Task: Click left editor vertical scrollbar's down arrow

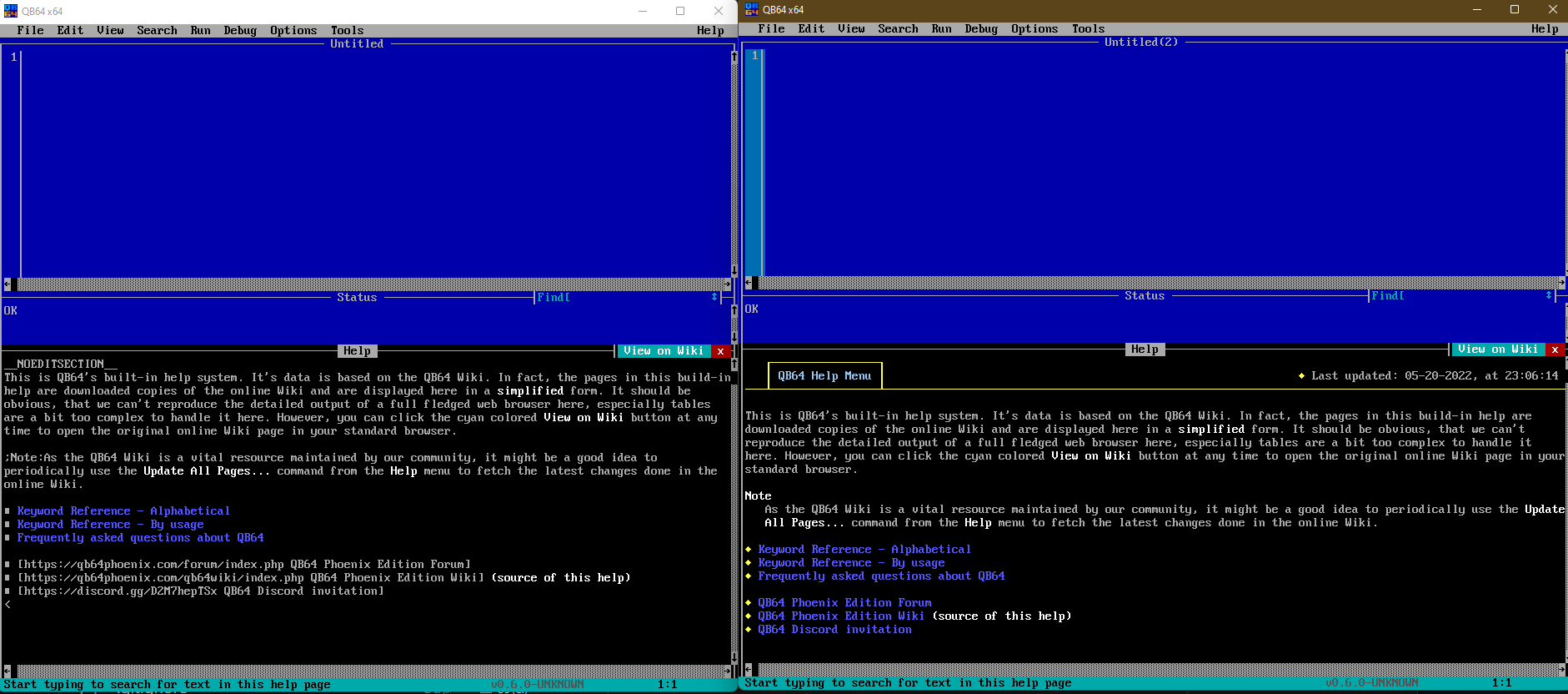Action: pyautogui.click(x=734, y=270)
